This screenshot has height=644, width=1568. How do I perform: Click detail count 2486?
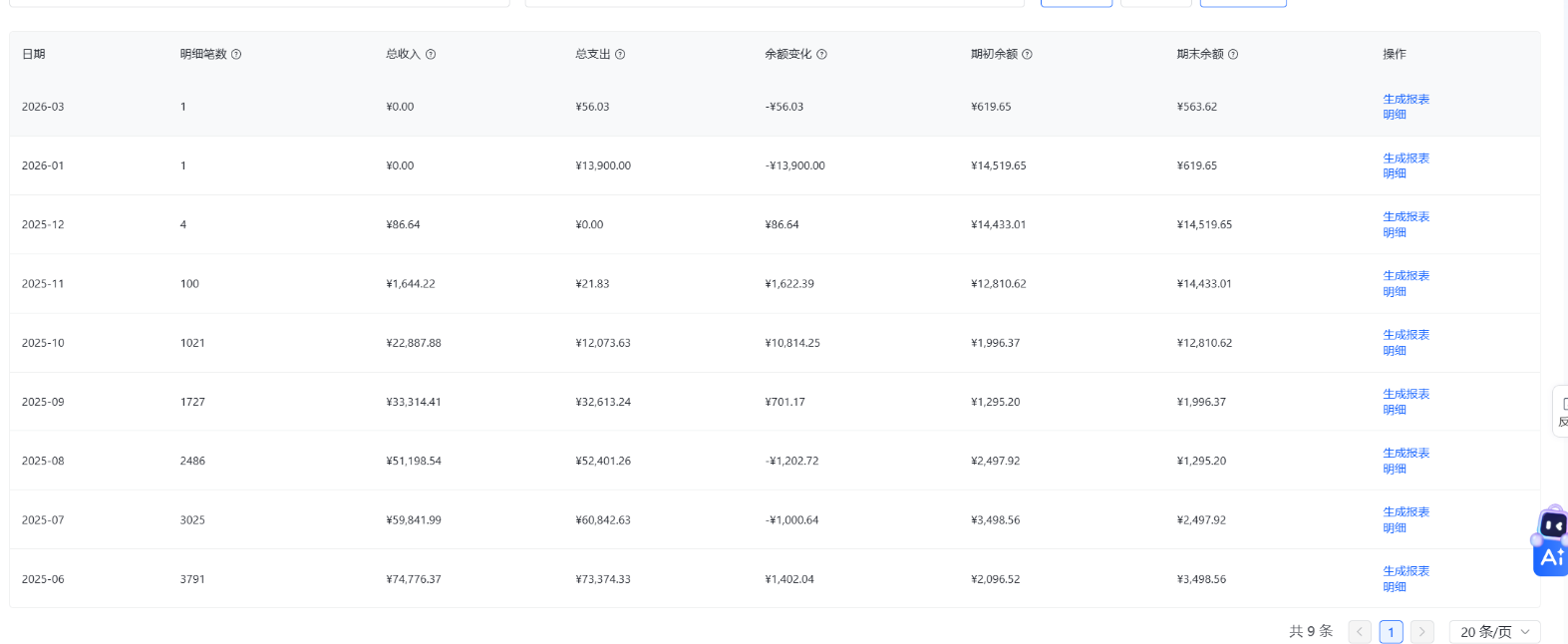tap(192, 461)
